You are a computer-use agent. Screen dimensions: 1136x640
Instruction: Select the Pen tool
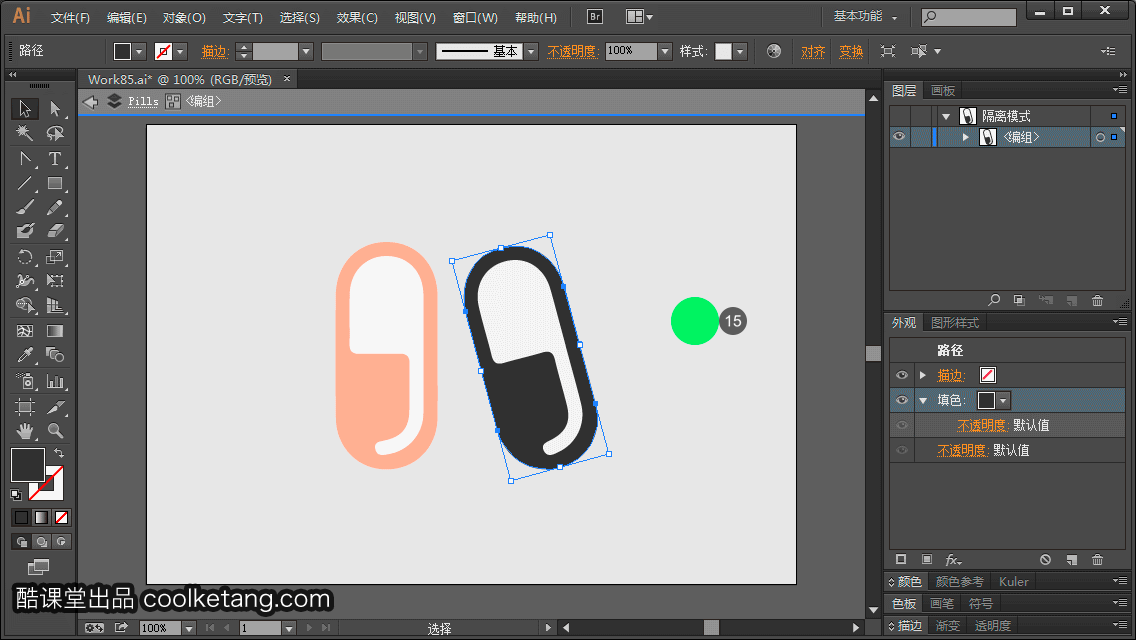[x=25, y=158]
